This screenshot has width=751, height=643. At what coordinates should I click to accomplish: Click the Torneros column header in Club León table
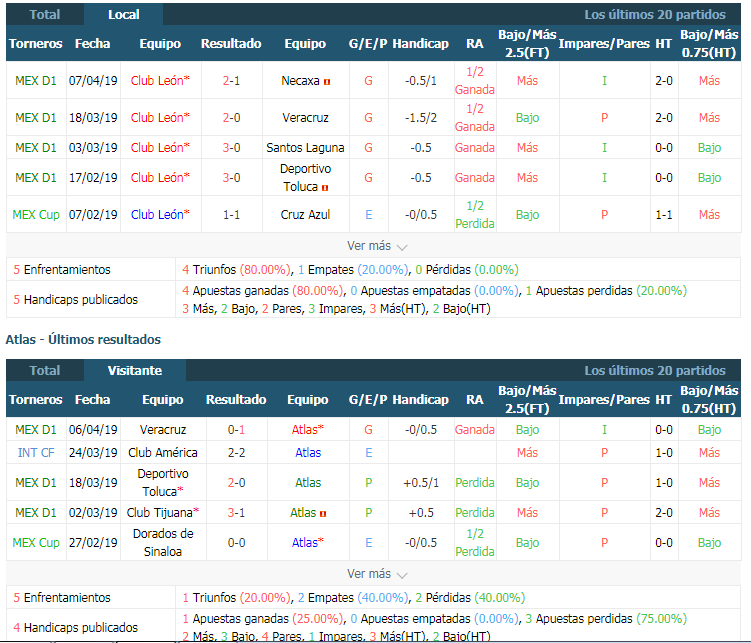[x=35, y=44]
